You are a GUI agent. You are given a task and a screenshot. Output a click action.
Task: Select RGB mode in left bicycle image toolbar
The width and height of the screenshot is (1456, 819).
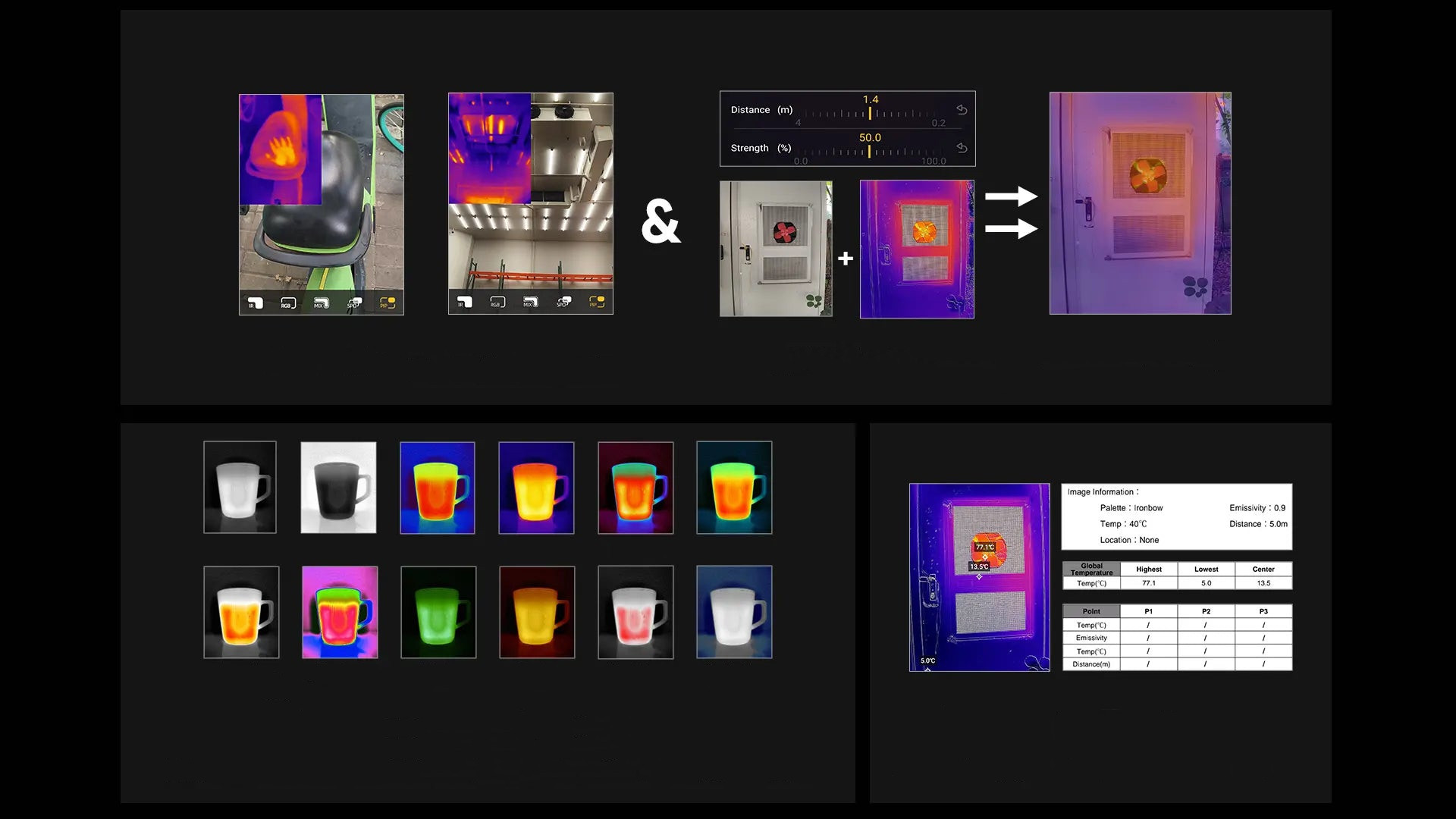coord(287,303)
